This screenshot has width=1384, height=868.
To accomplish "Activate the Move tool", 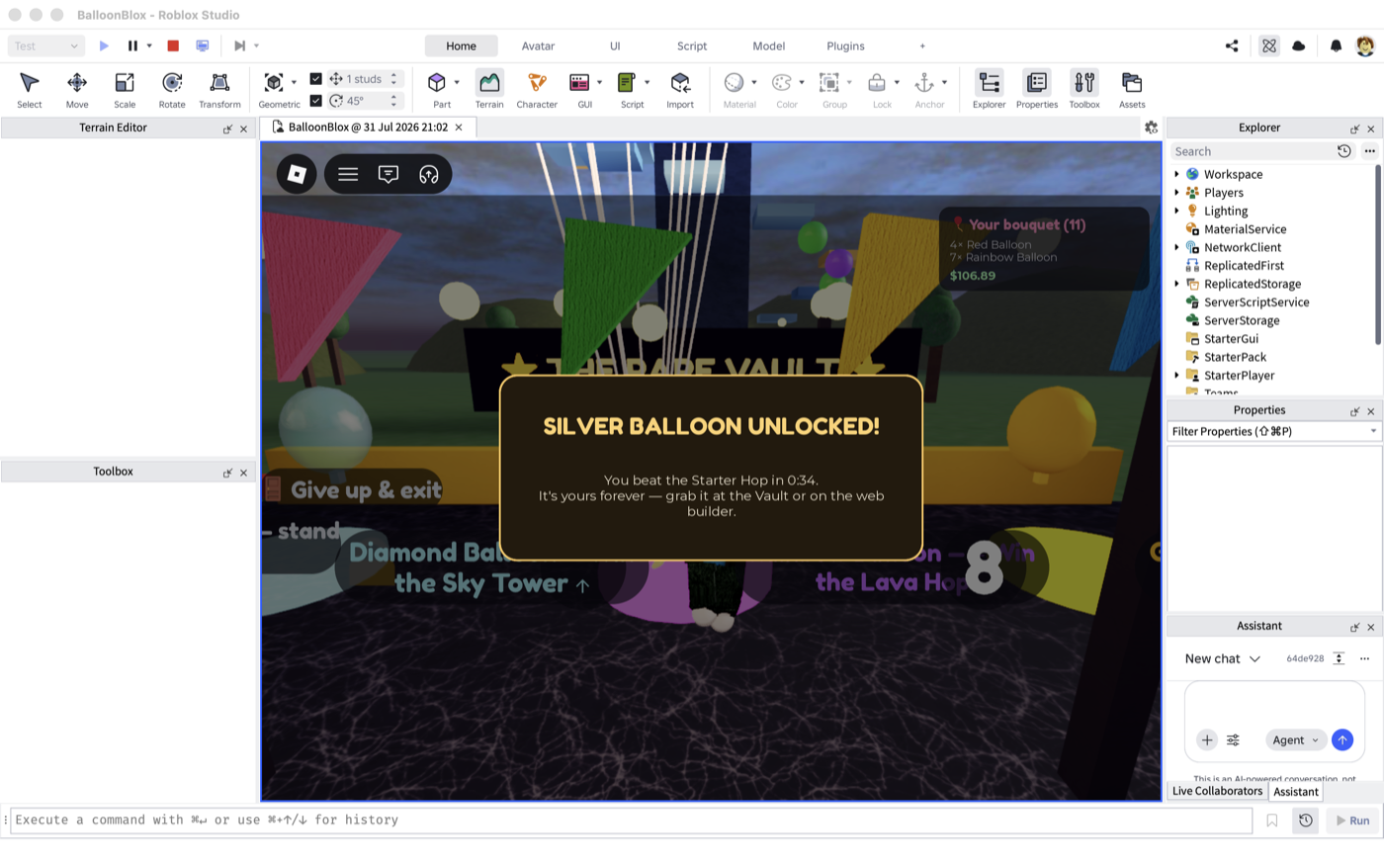I will click(x=77, y=89).
